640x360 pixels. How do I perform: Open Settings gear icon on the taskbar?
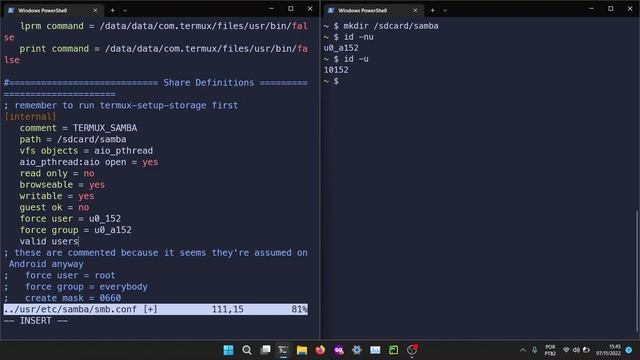357,350
